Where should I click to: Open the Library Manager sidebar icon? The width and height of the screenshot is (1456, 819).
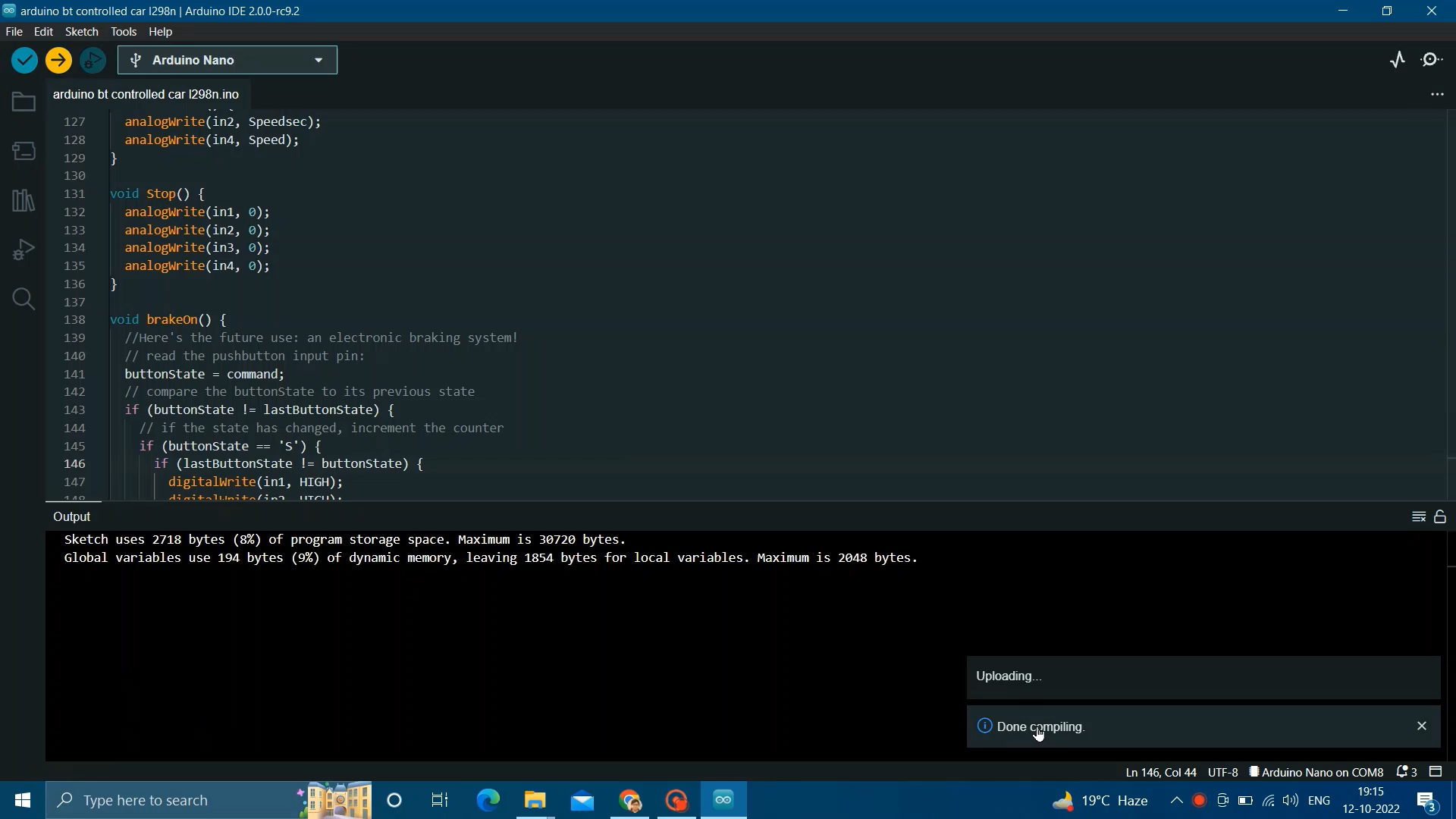pos(23,199)
